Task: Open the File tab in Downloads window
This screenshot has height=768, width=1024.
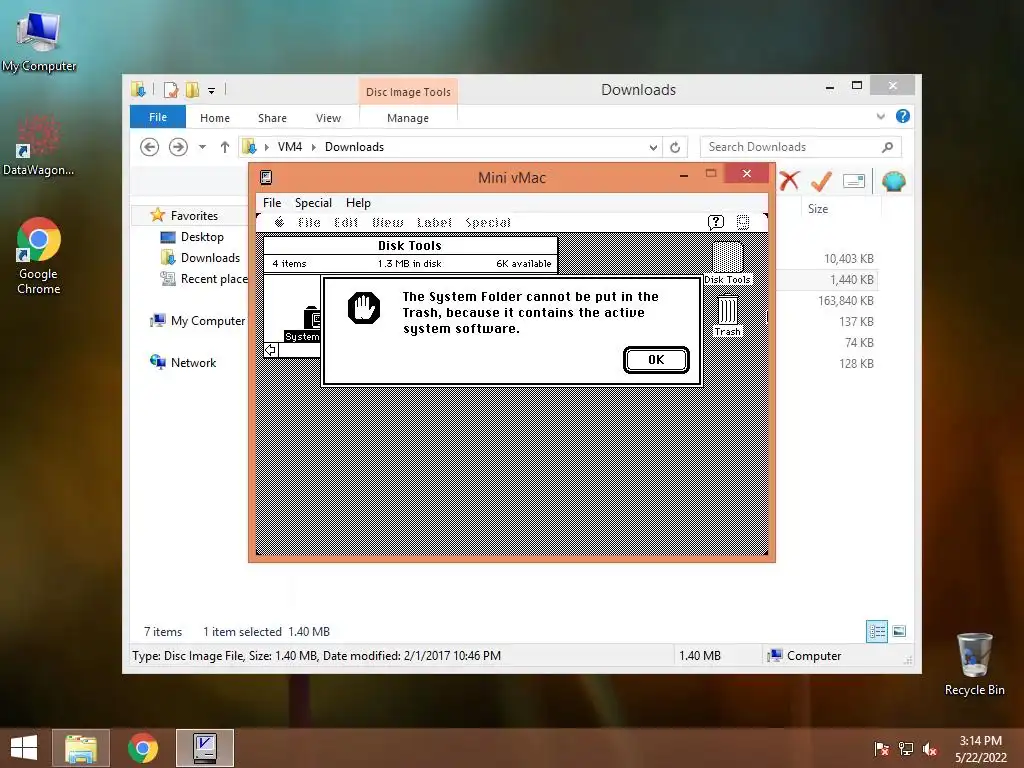Action: 158,117
